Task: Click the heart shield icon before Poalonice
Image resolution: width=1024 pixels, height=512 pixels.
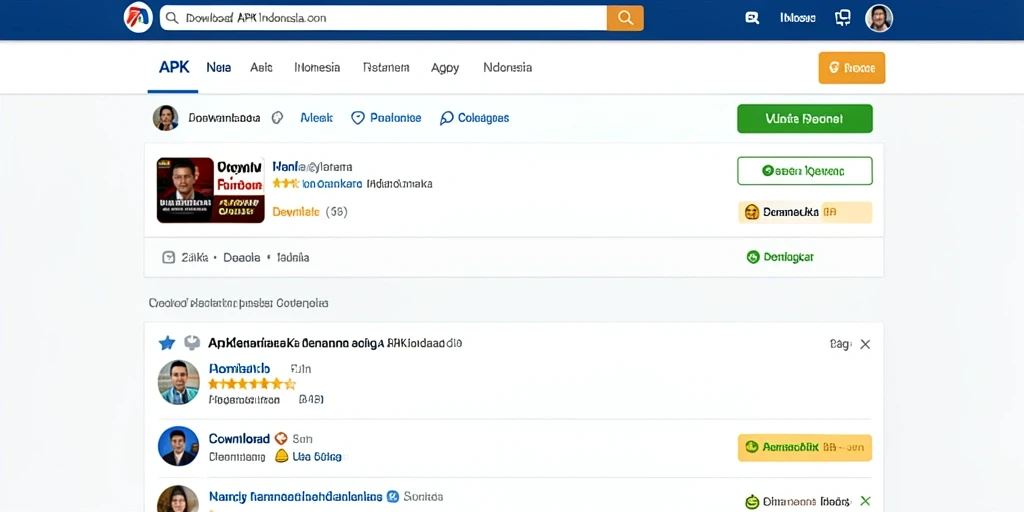Action: pyautogui.click(x=357, y=118)
